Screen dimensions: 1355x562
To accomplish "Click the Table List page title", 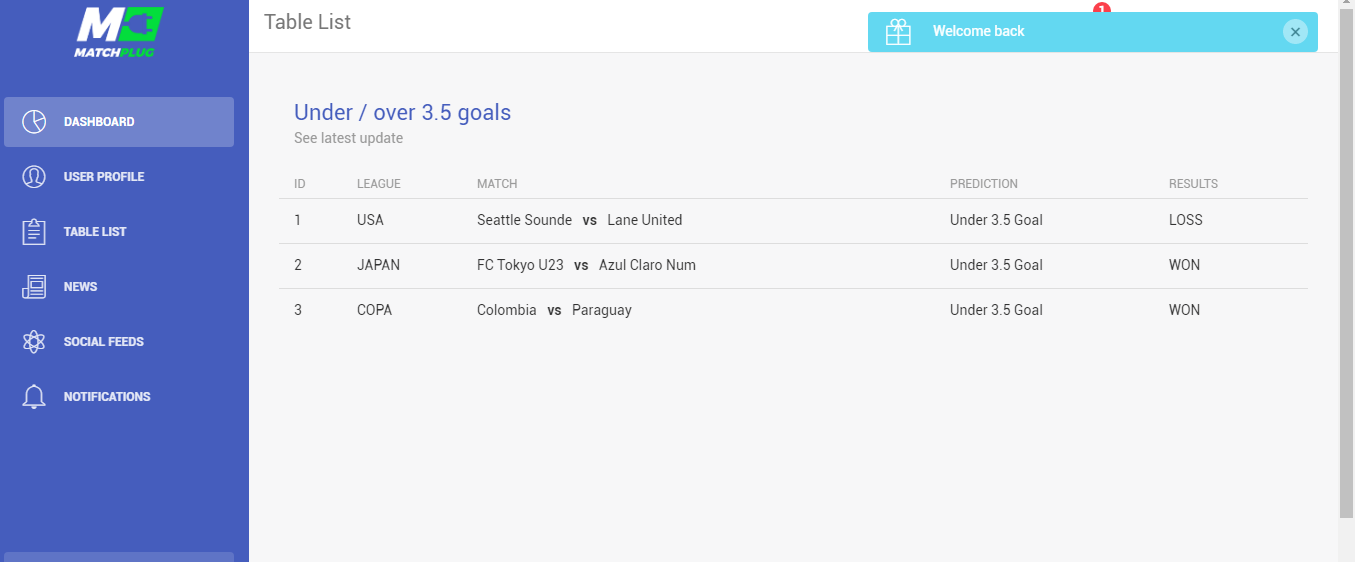I will [x=307, y=22].
